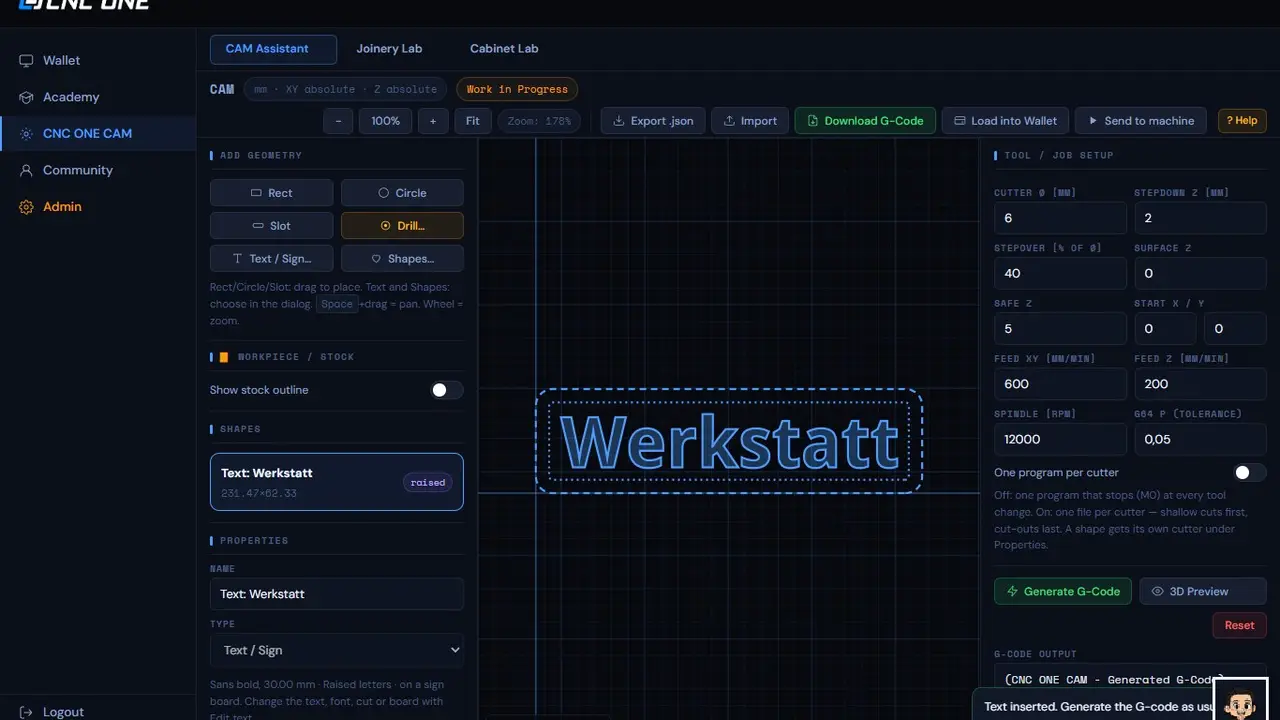Select the Slot geometry tool
This screenshot has height=720, width=1280.
click(271, 226)
